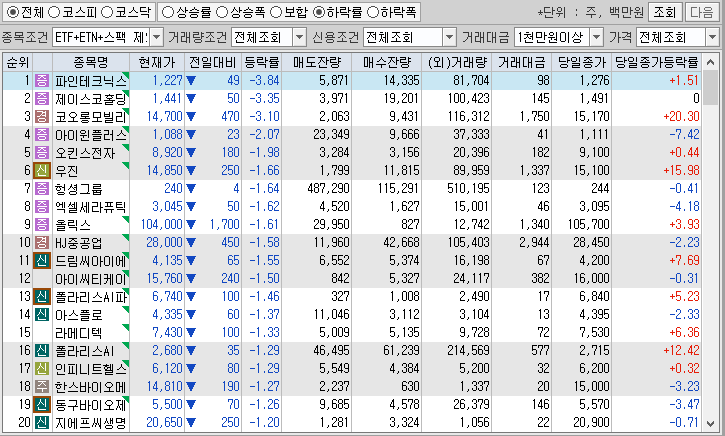Screen dimensions: 725x436
Task: Click the down arrow icon beside 파인테크닉스 price
Action: click(x=191, y=81)
